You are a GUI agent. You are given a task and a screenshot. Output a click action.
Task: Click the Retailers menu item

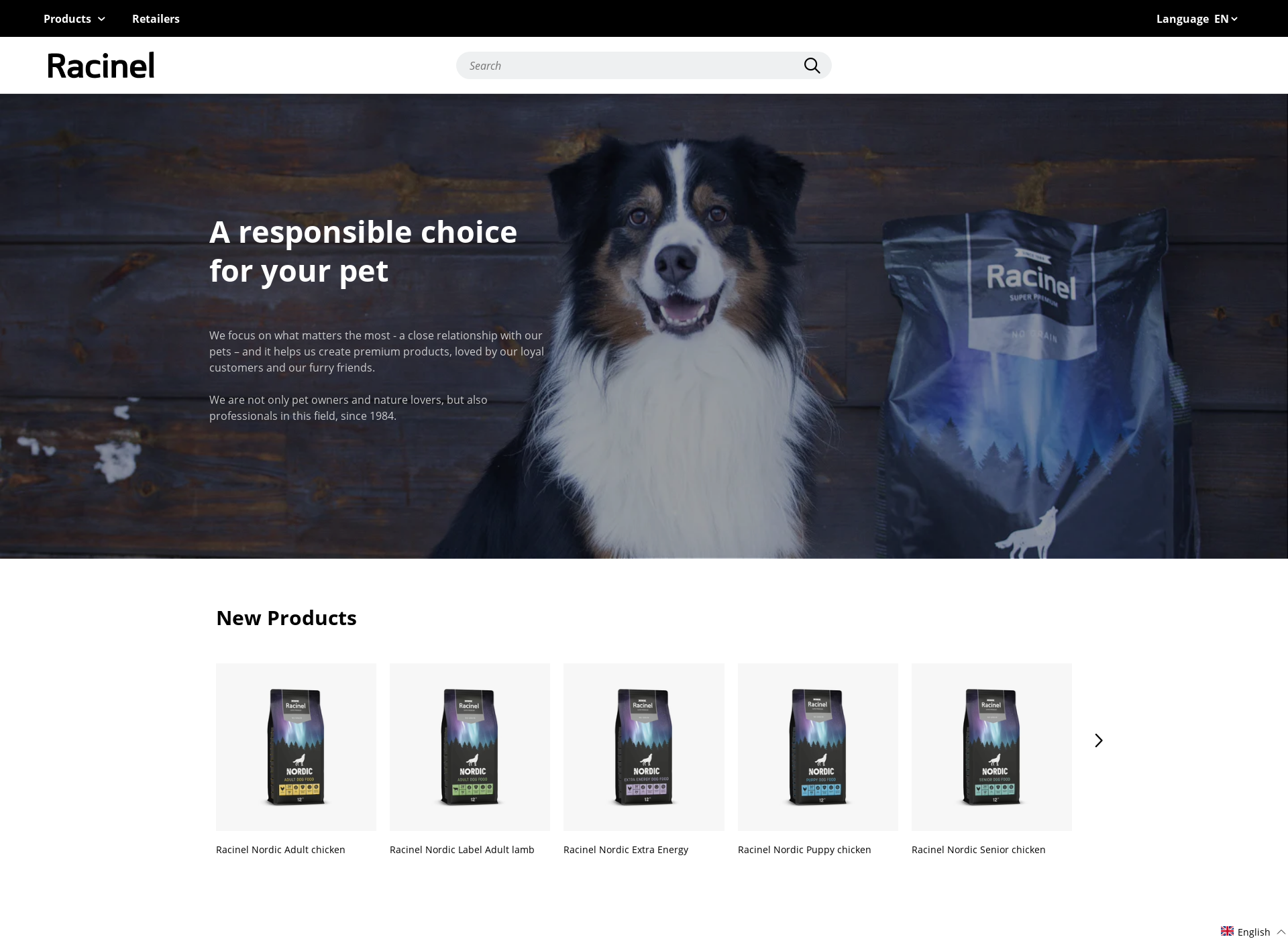coord(156,18)
